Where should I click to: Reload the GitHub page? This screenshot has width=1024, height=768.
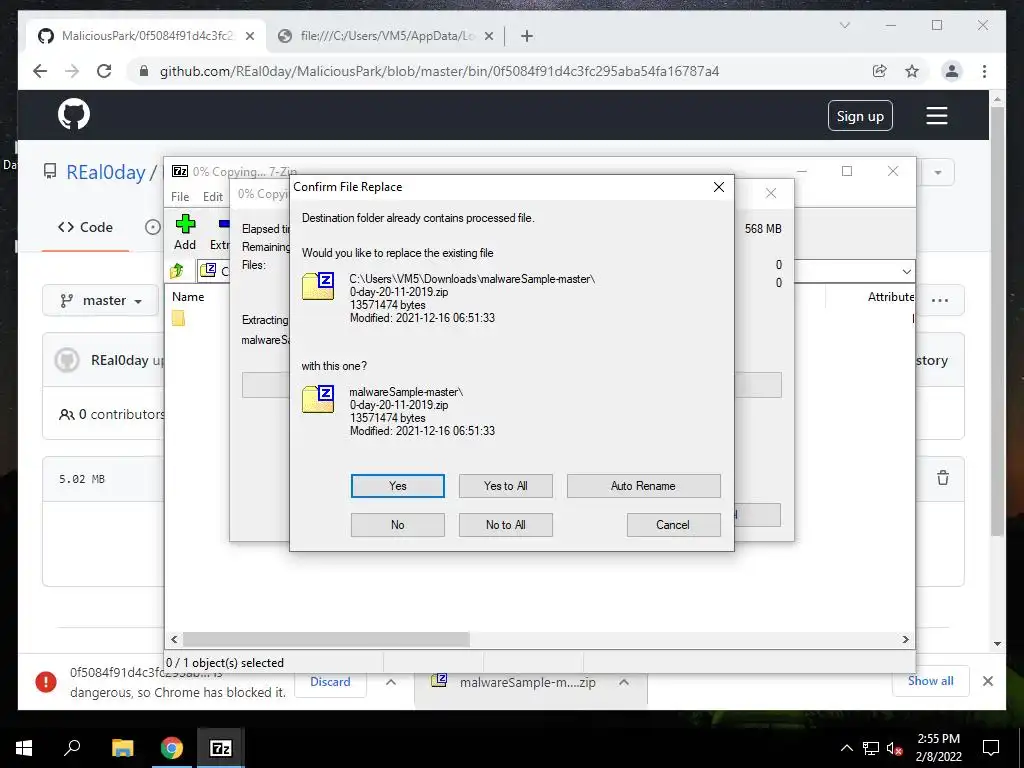[104, 71]
